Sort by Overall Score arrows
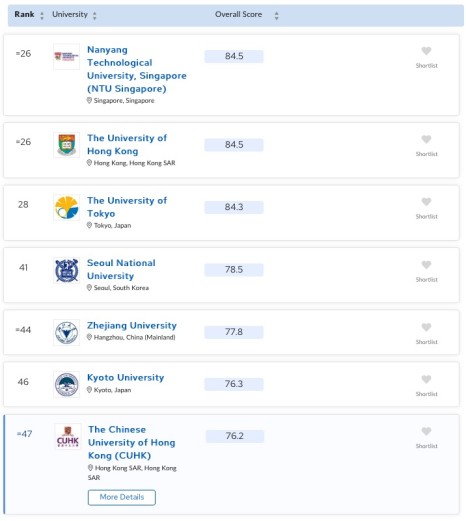This screenshot has width=466, height=521. pos(276,15)
